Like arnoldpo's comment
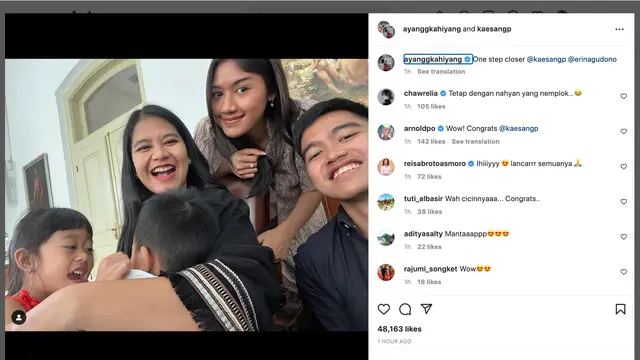The image size is (640, 360). pyautogui.click(x=623, y=131)
